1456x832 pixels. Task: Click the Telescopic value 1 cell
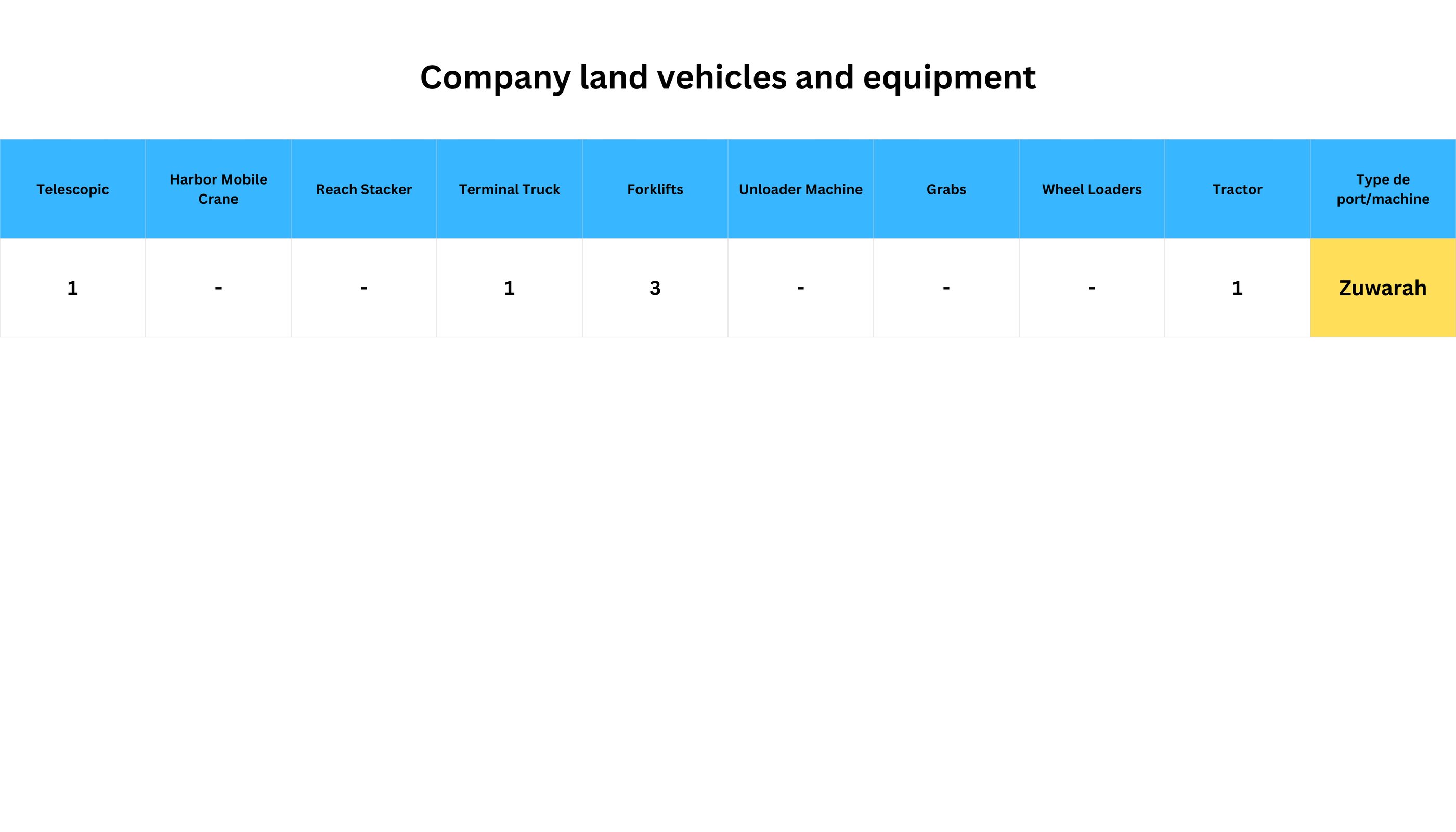[x=73, y=288]
